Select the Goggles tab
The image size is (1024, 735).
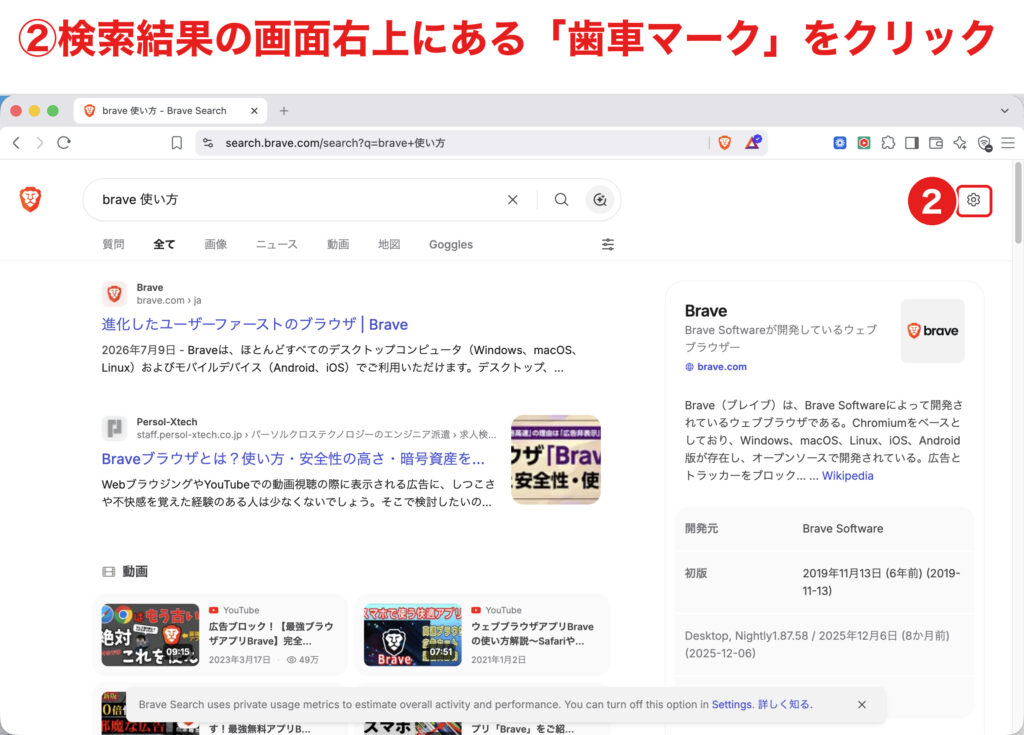click(451, 244)
